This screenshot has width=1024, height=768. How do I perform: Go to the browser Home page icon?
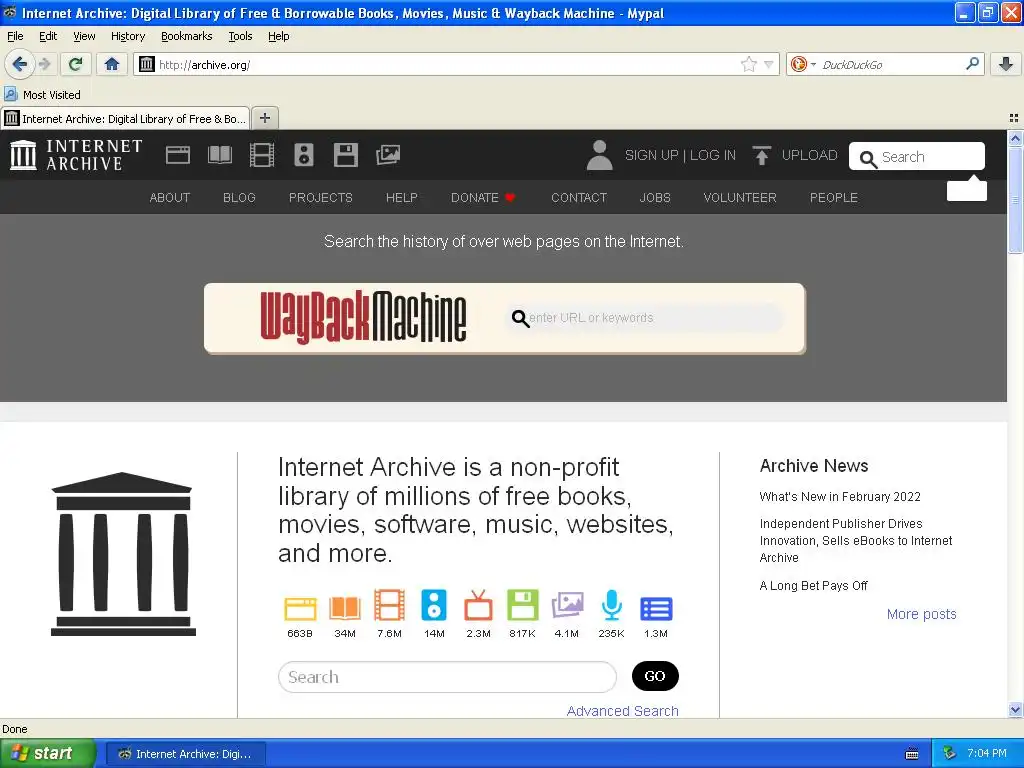point(112,64)
